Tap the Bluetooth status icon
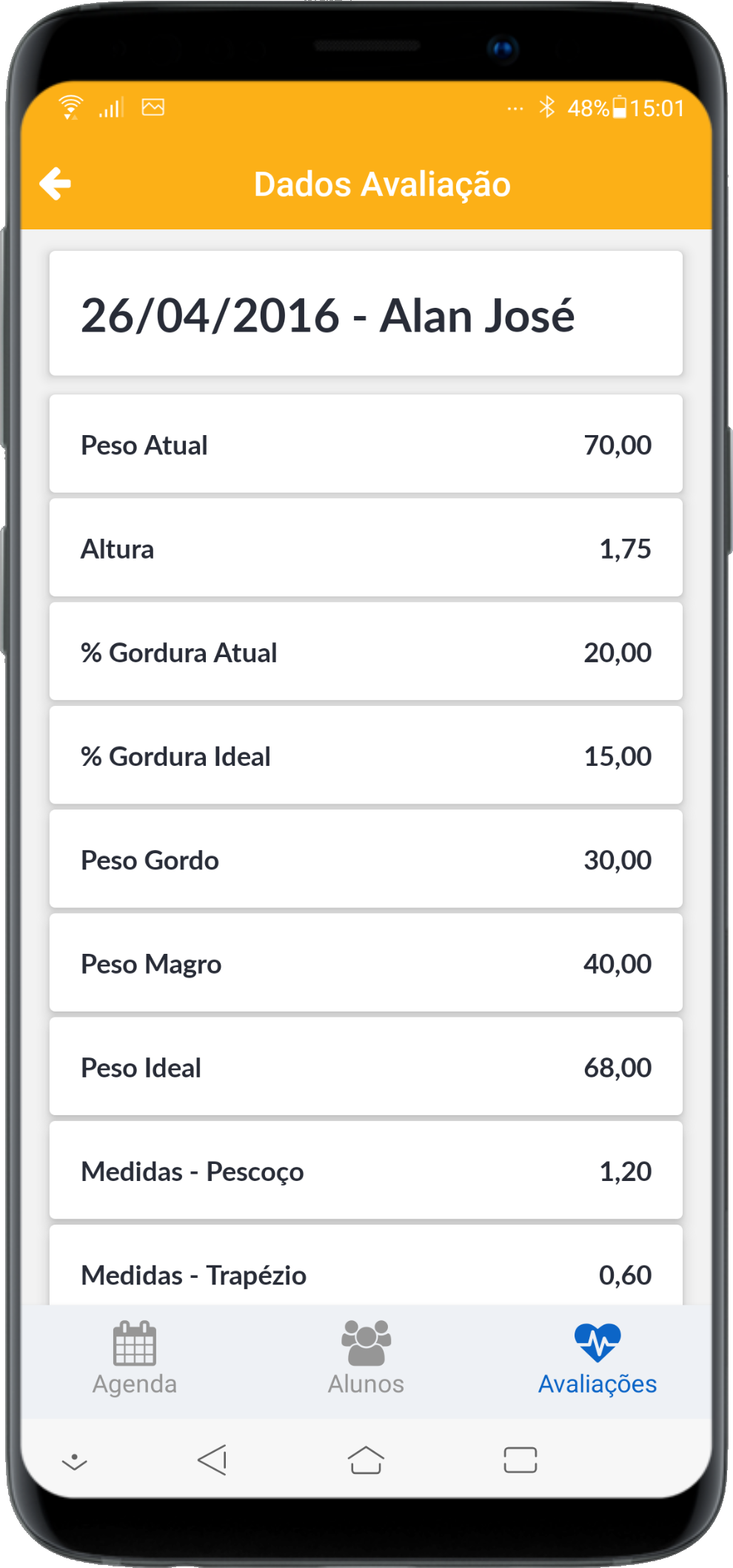The width and height of the screenshot is (733, 1568). 547,107
